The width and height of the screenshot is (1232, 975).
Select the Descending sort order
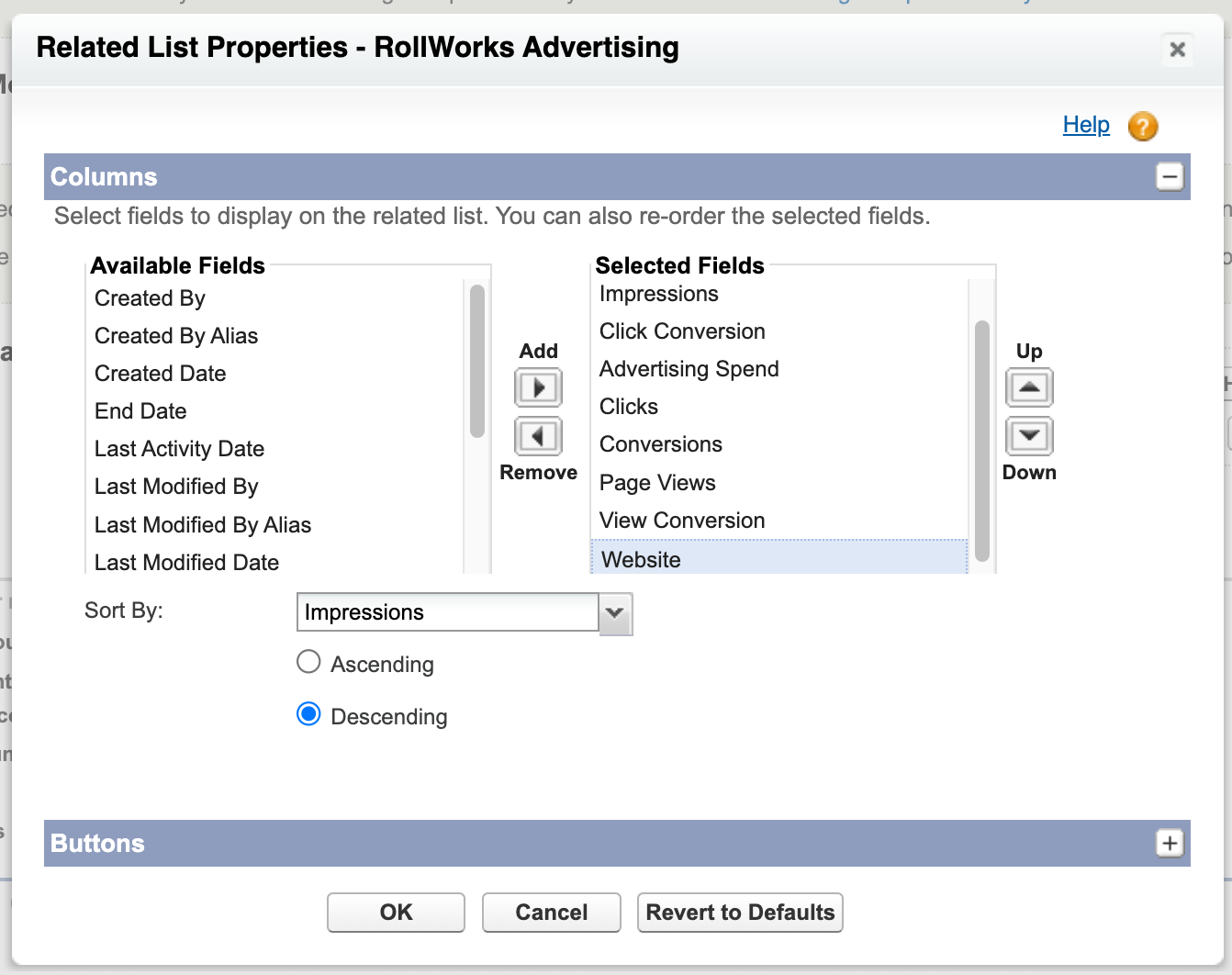tap(308, 714)
